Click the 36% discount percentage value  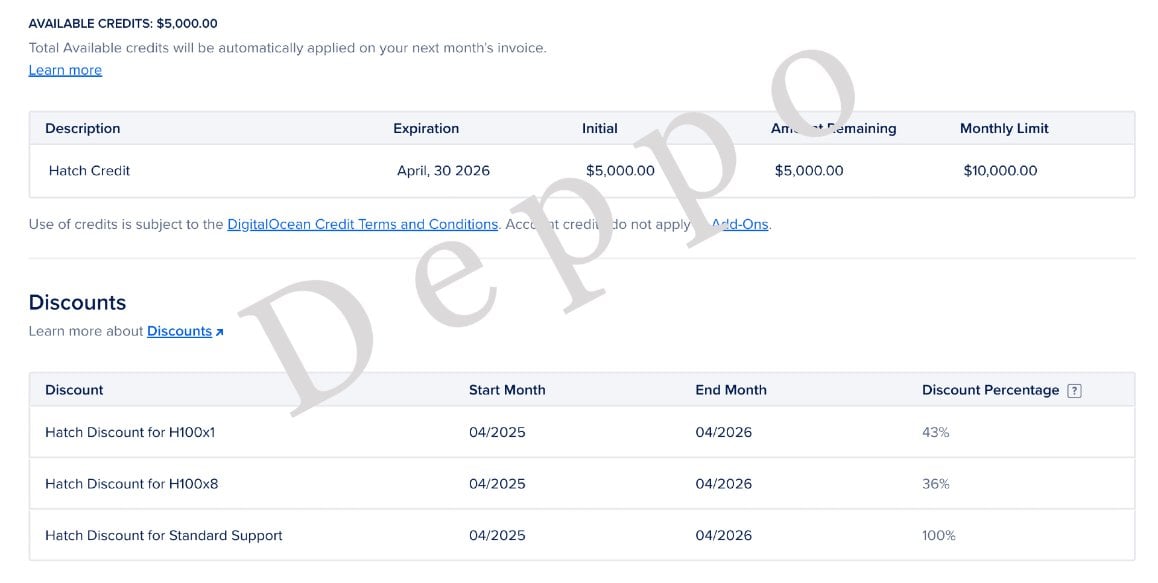[936, 484]
